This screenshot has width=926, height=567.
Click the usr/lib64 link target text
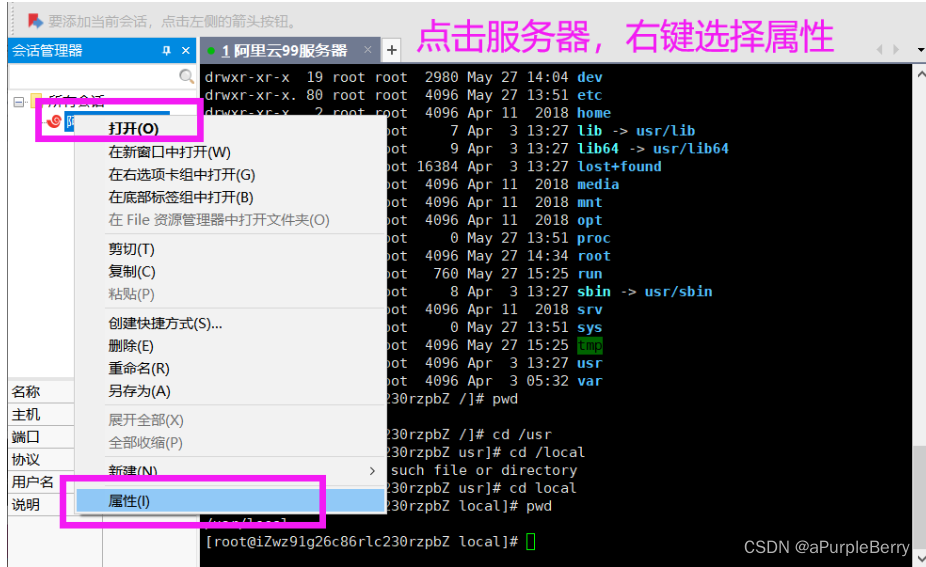(x=691, y=149)
